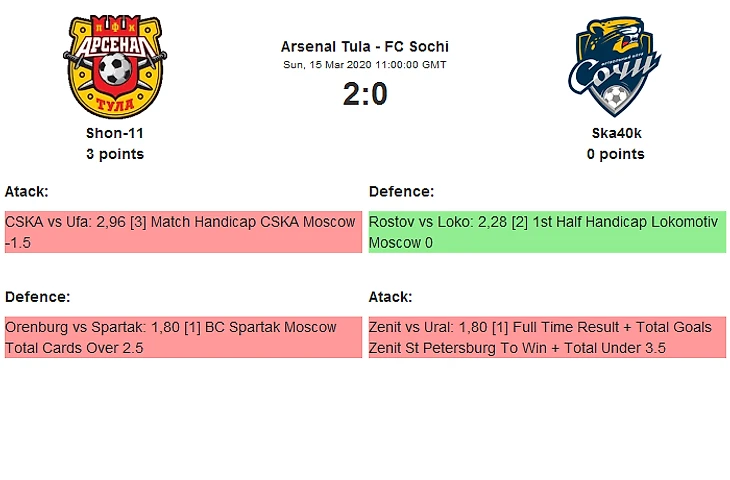The width and height of the screenshot is (730, 480).
Task: Select the Atack heading above CSKA vs Ufa
Action: click(x=27, y=191)
